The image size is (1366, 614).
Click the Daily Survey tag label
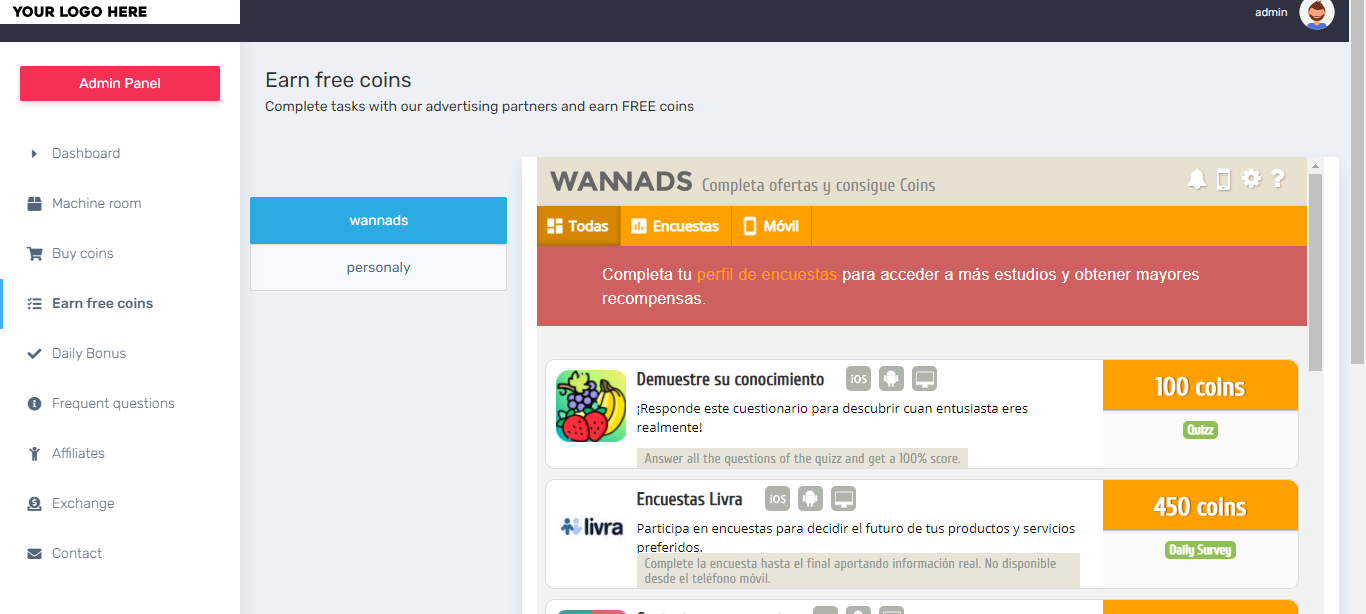coord(1200,550)
